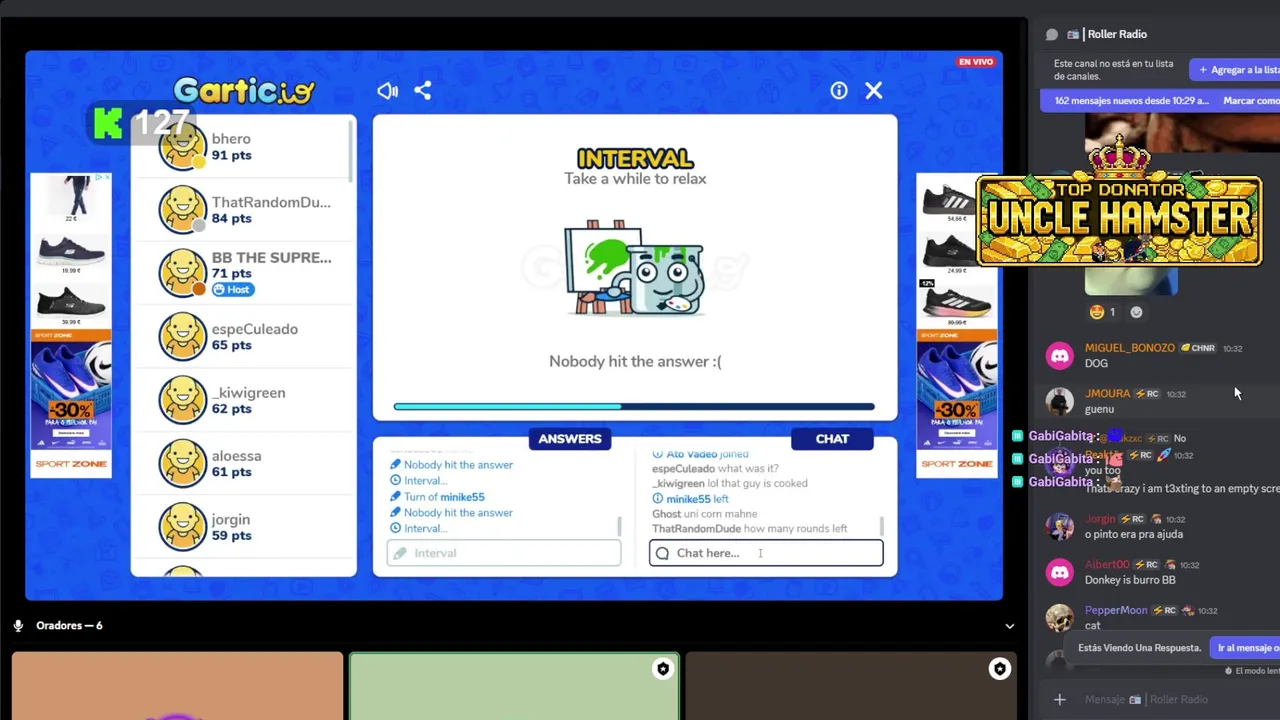
Task: Select _kiwigreen's avatar
Action: (183, 400)
